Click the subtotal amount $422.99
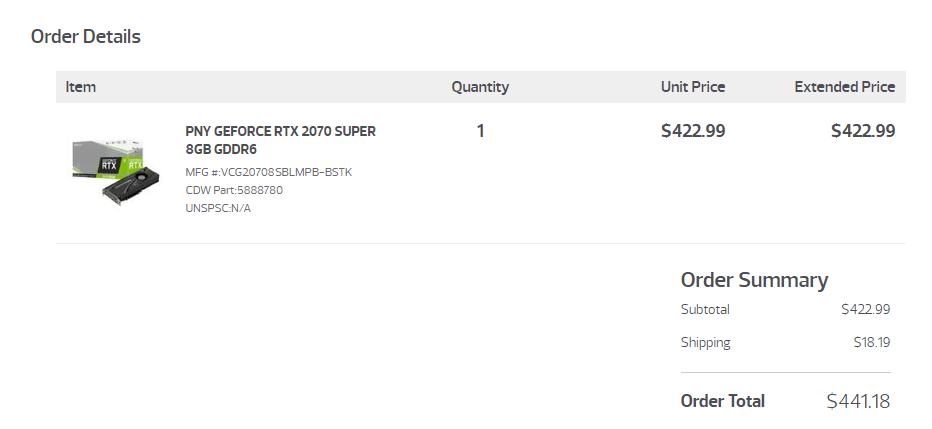The image size is (932, 429). click(x=865, y=309)
